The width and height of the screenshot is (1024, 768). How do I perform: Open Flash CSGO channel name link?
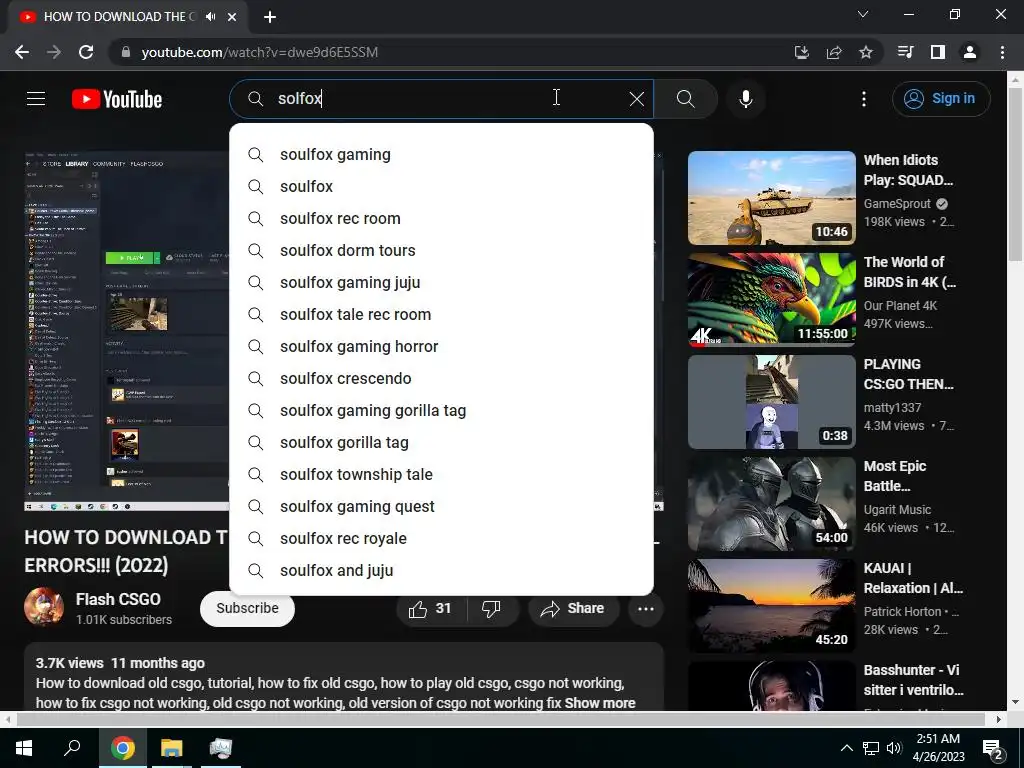(x=118, y=600)
